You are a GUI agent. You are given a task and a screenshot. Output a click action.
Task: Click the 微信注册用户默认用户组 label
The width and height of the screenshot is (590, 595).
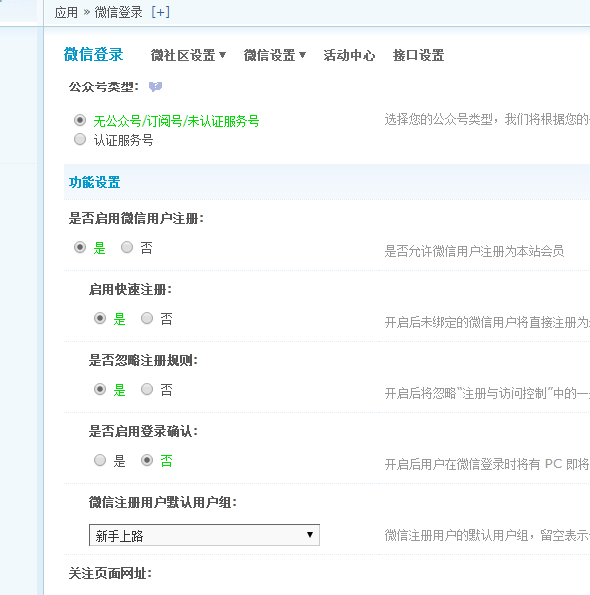[163, 502]
